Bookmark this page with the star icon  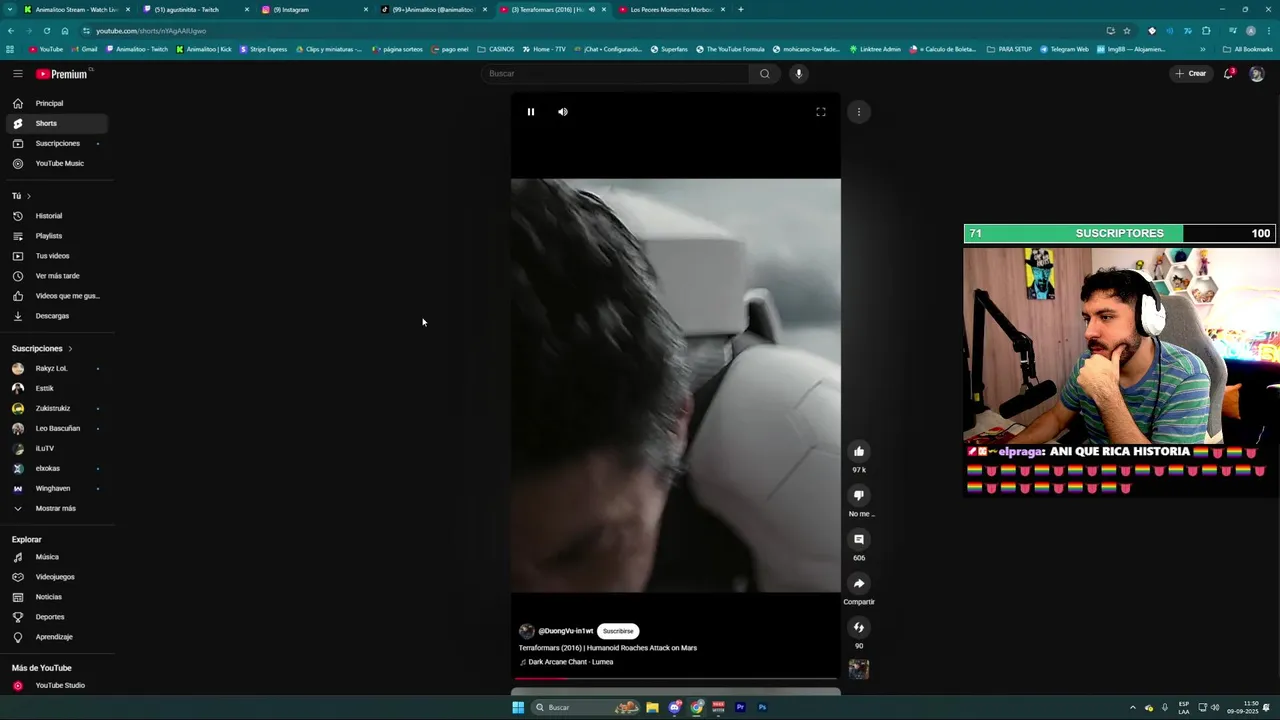(1127, 31)
